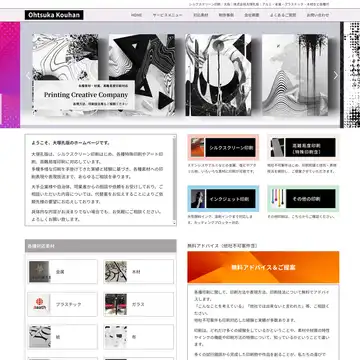Click the glass print thumbnail image
Image resolution: width=360 pixels, height=360 pixels.
(116, 304)
